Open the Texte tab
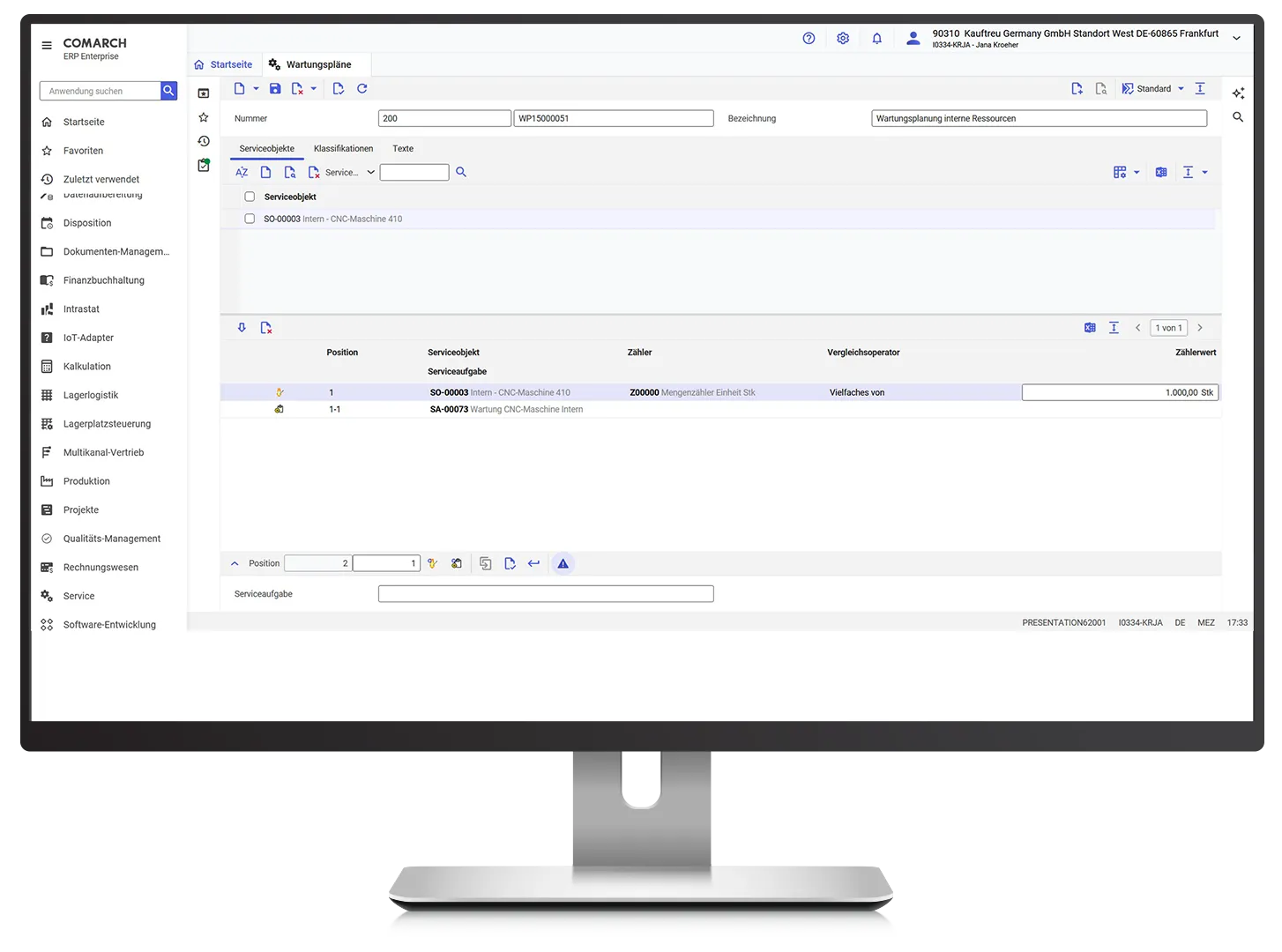The height and width of the screenshot is (952, 1282). pos(403,149)
